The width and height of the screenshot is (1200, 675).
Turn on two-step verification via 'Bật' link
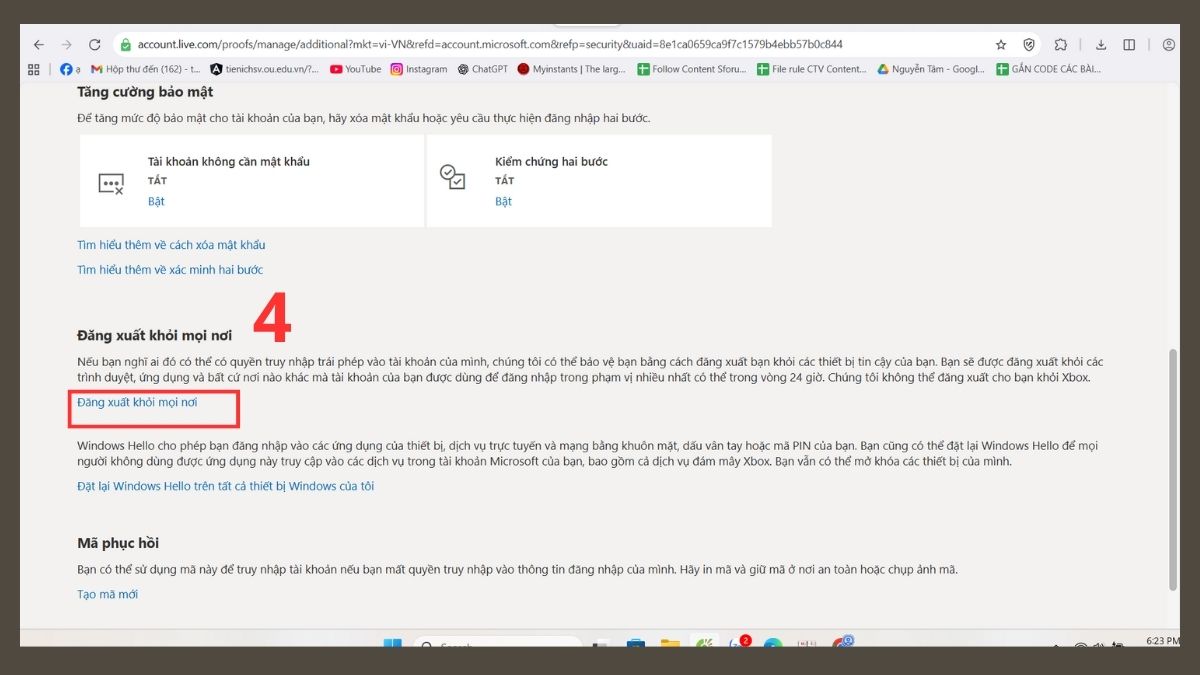tap(503, 201)
